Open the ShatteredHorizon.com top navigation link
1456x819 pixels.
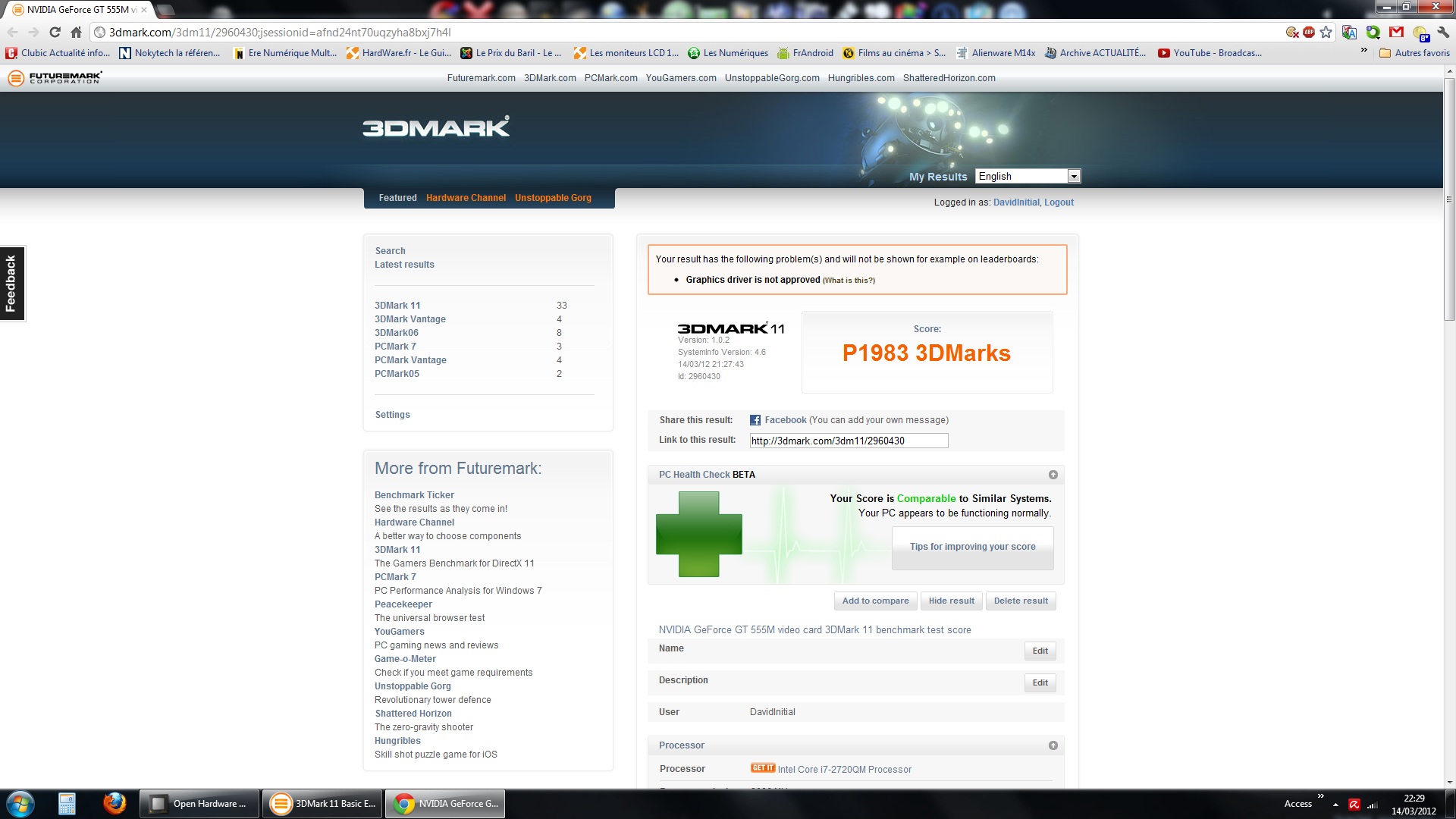949,78
